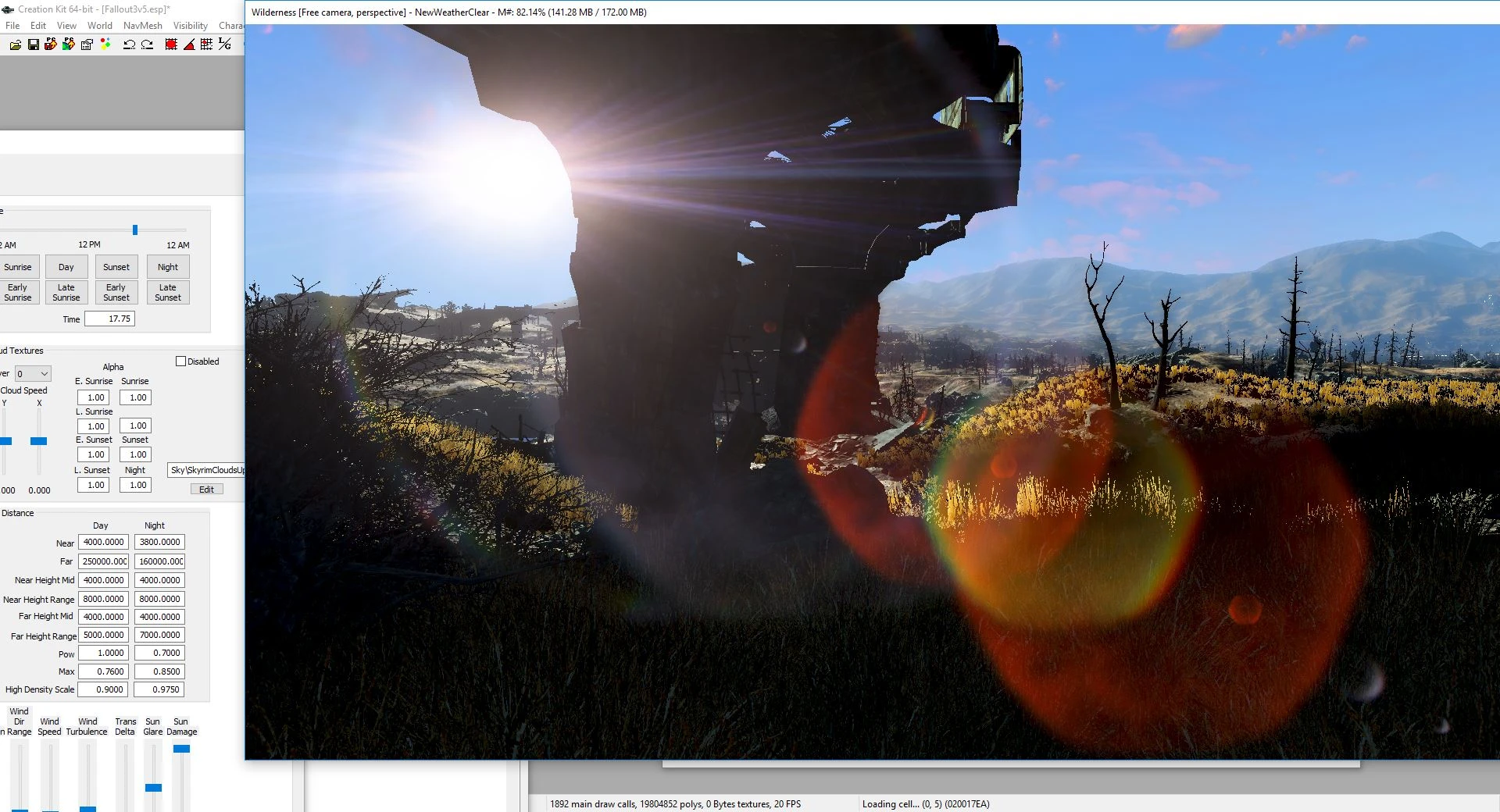
Task: Click the Cloud Speed X slider handle
Action: point(38,441)
